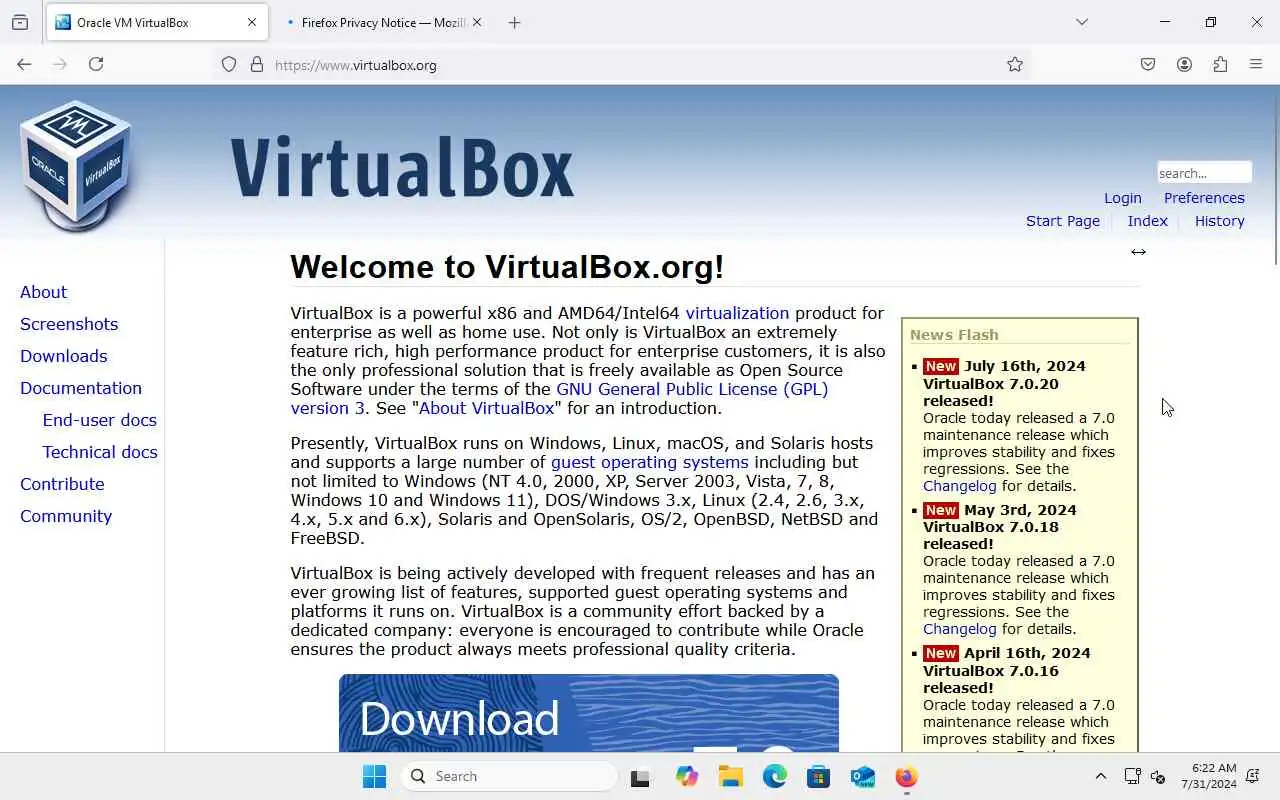
Task: Open Changelog link for 7.0.18 release
Action: [x=959, y=629]
